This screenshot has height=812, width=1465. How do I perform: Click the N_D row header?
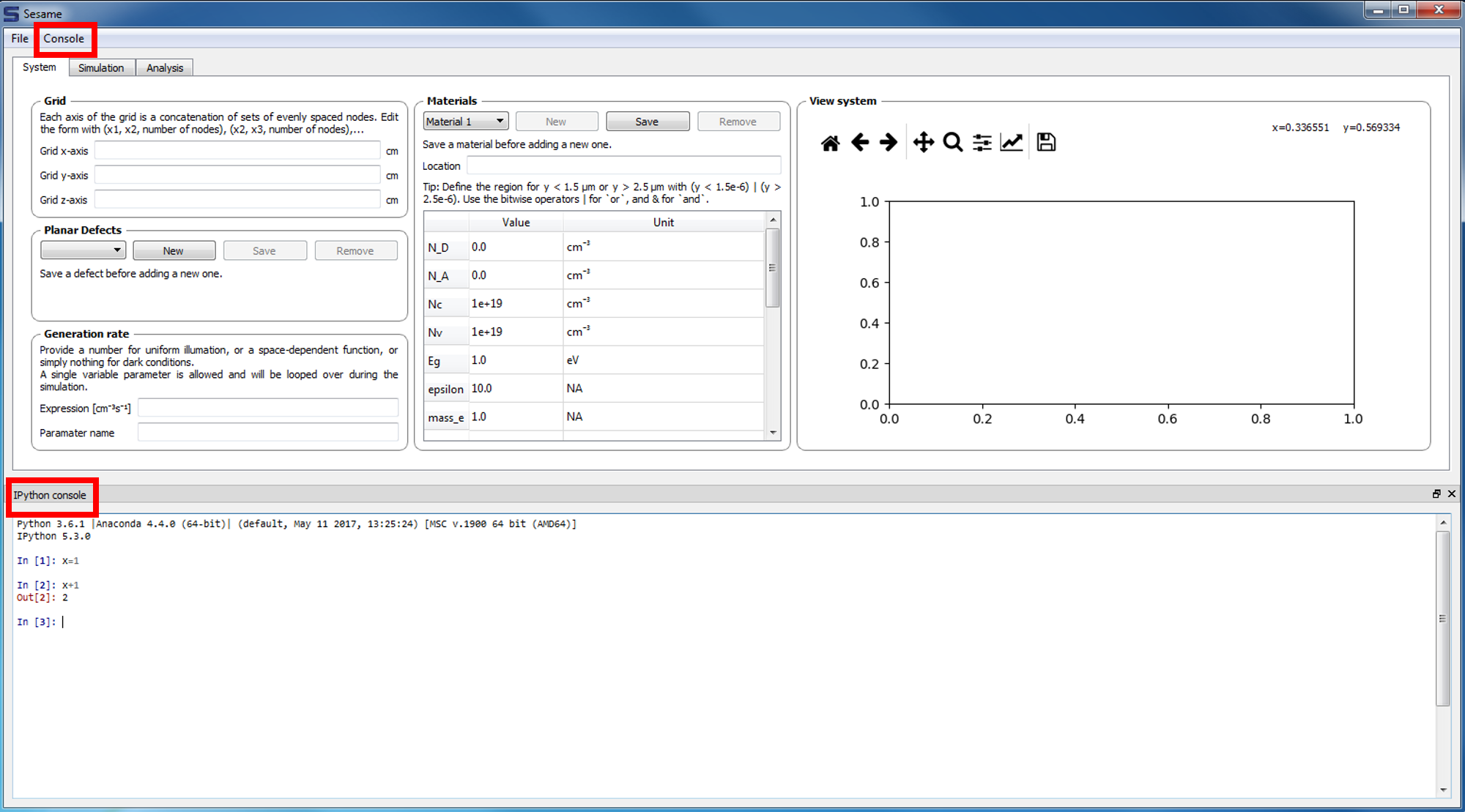pyautogui.click(x=446, y=247)
